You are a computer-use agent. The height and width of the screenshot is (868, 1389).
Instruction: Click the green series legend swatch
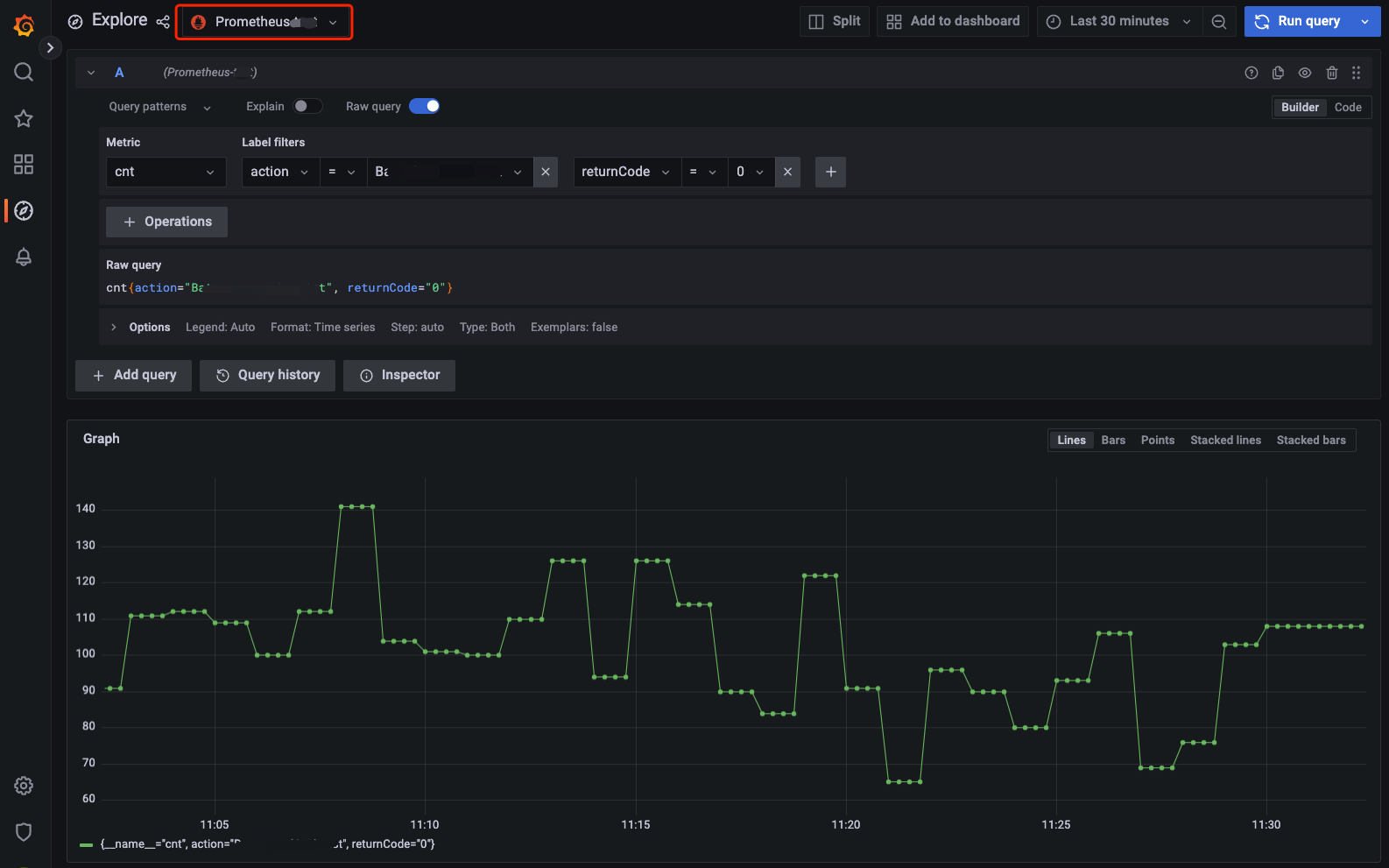point(86,844)
